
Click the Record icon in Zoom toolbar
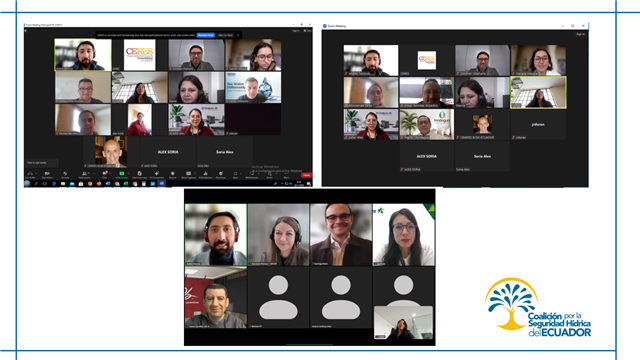[x=173, y=173]
